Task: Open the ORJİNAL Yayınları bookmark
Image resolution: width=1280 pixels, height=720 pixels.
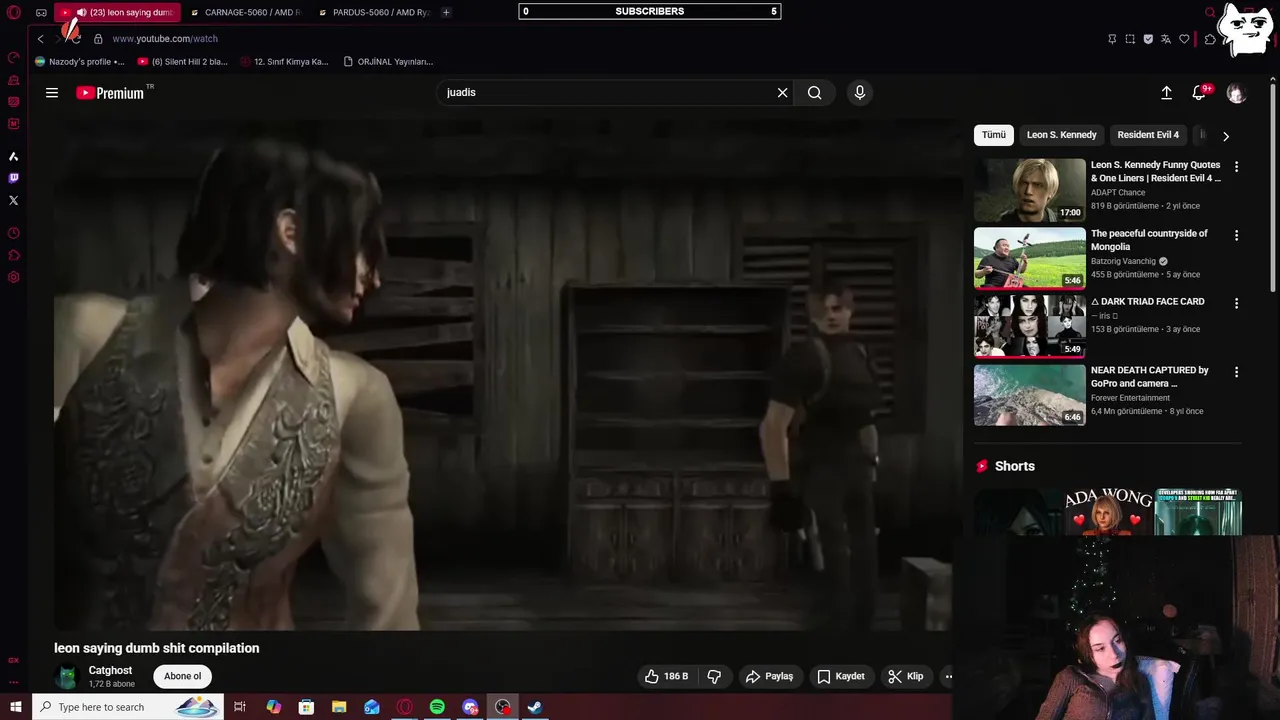Action: click(x=388, y=62)
